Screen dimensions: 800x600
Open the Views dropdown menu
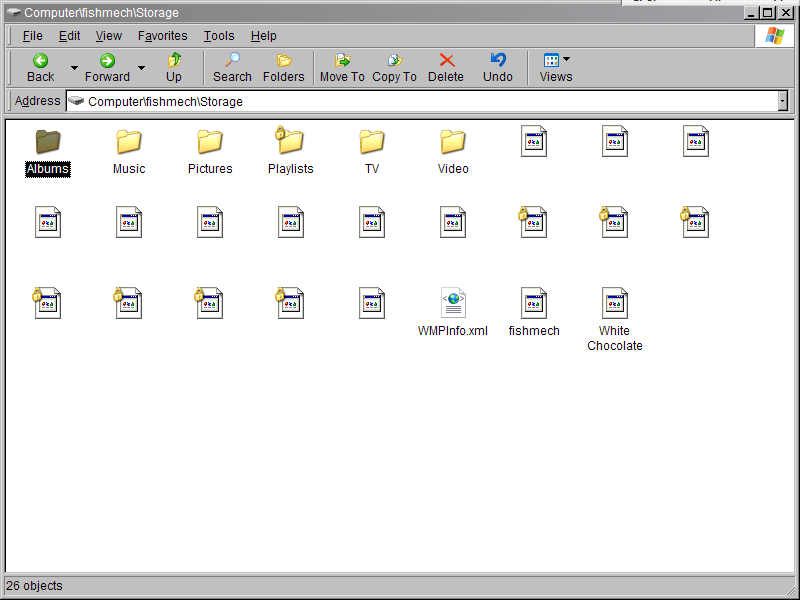point(556,68)
